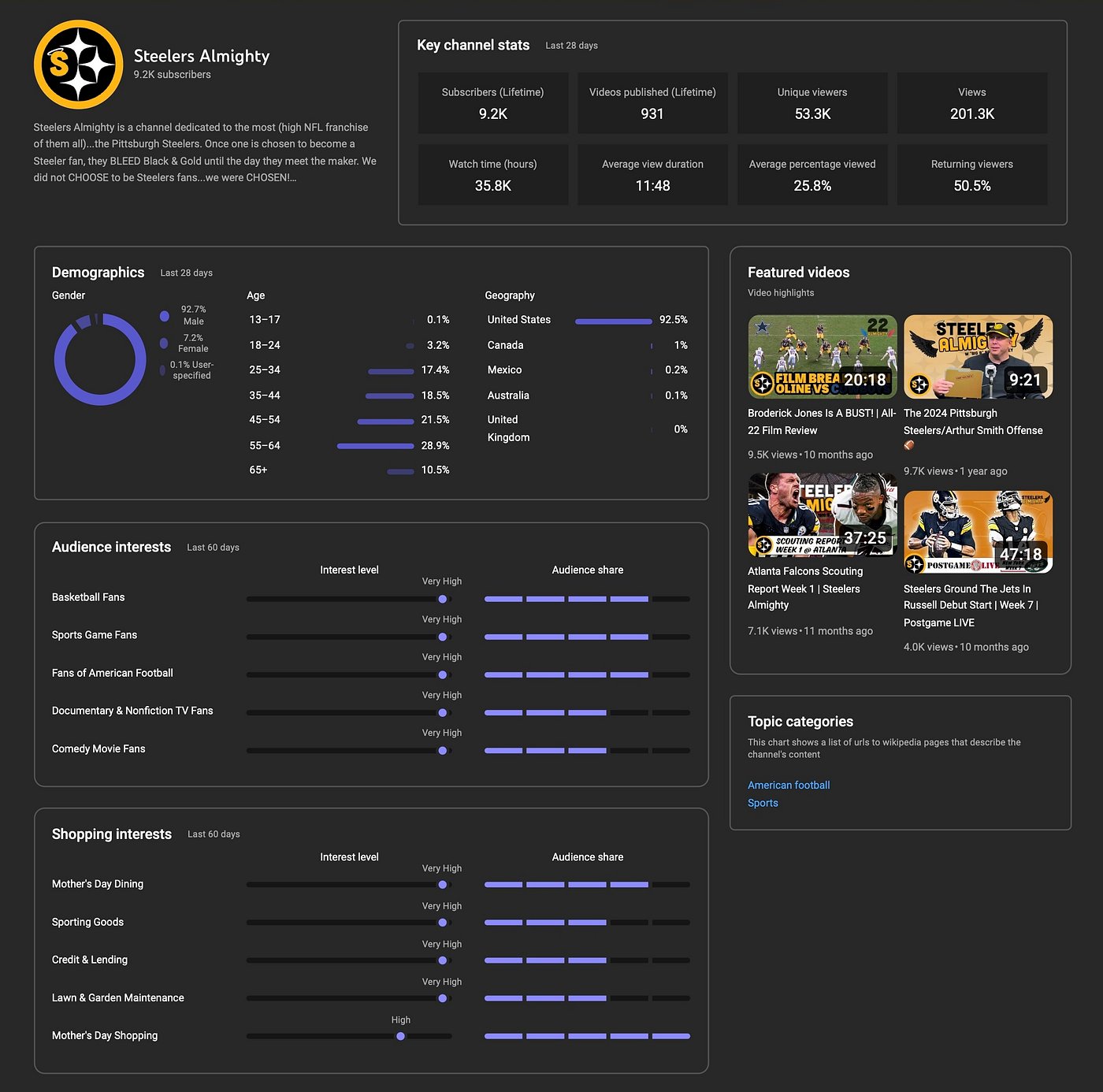Click the Steelers Almighty channel name
Viewport: 1103px width, 1092px height.
coord(202,56)
